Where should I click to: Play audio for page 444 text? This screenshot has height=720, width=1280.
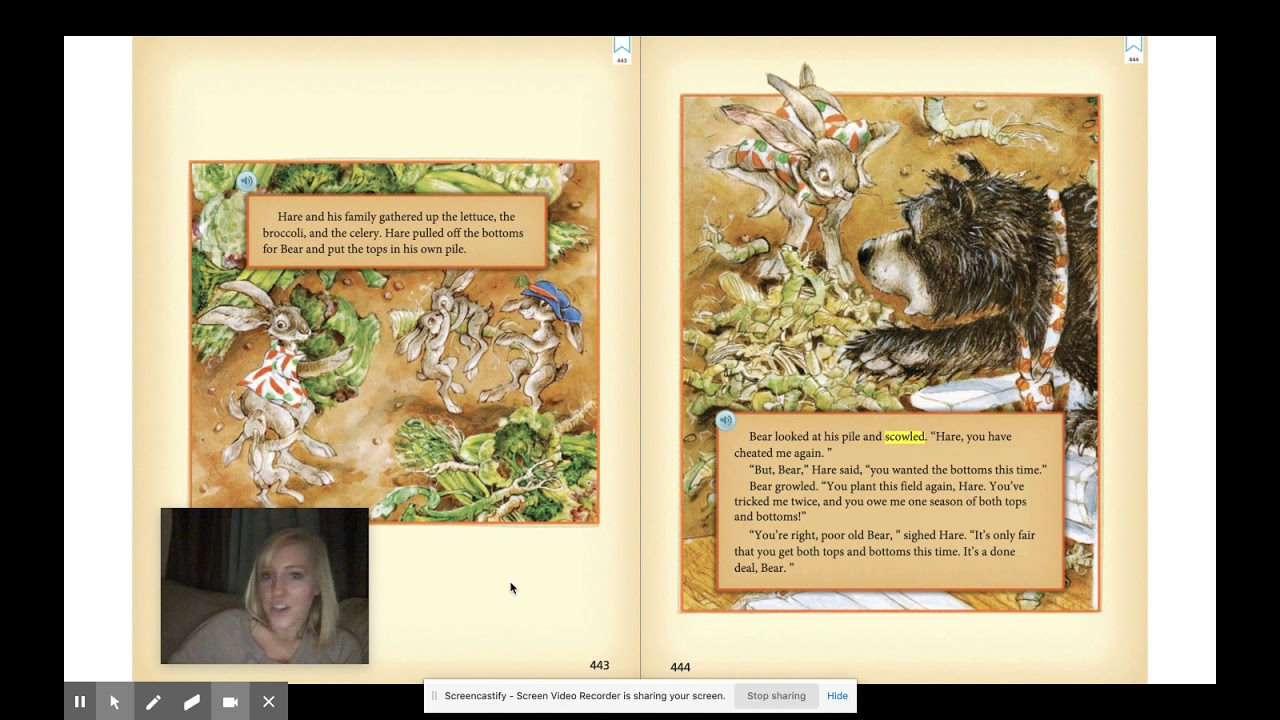[726, 421]
